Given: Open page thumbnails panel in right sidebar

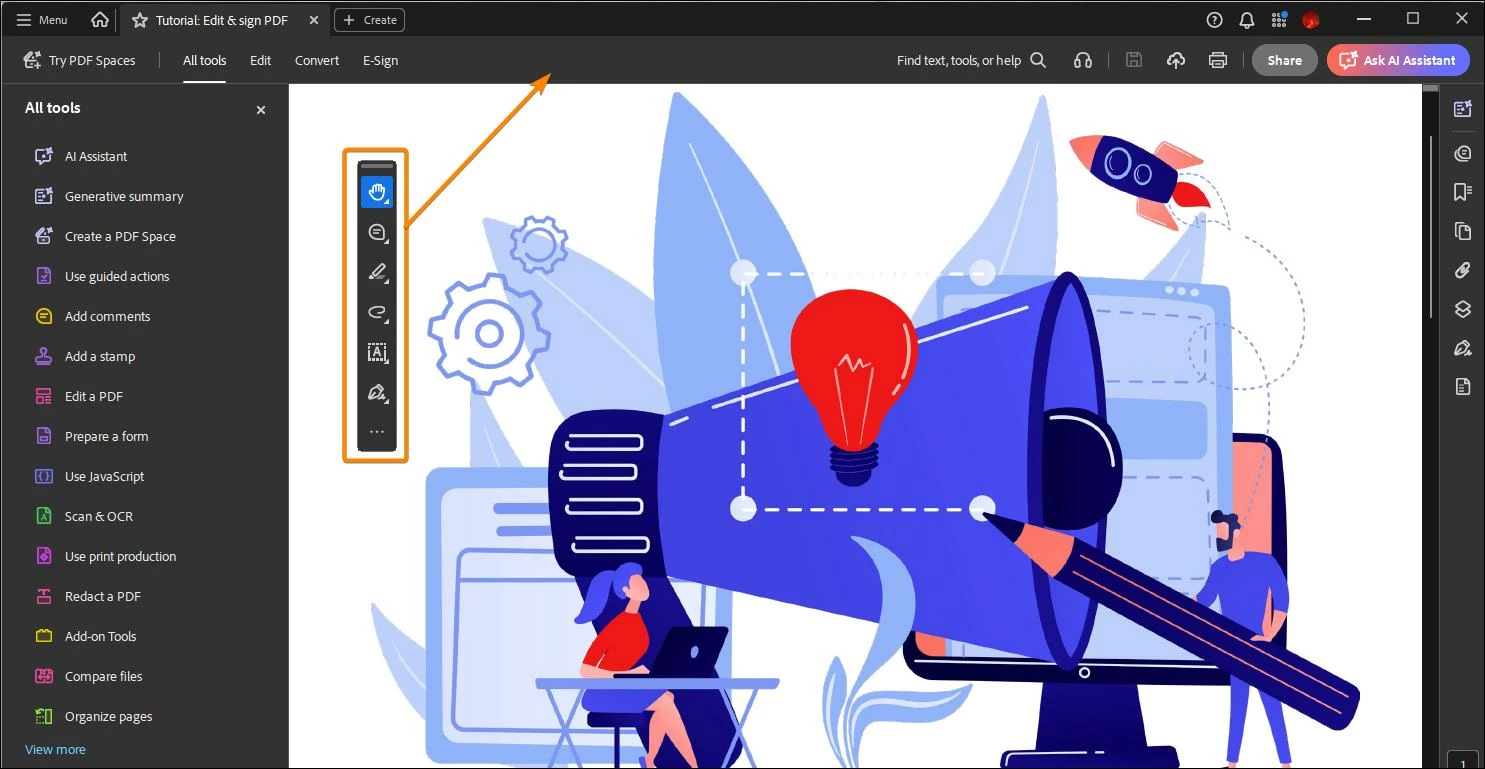Looking at the screenshot, I should click(1463, 231).
